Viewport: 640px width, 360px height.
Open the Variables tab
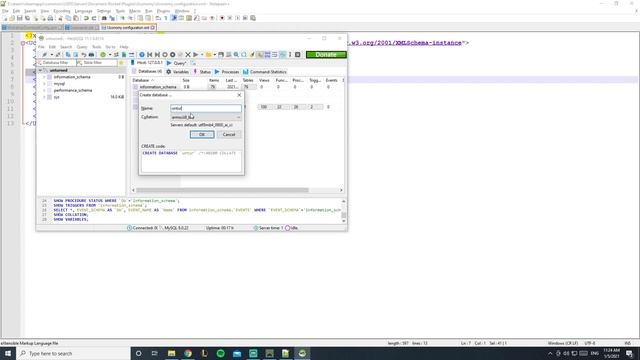click(x=178, y=72)
